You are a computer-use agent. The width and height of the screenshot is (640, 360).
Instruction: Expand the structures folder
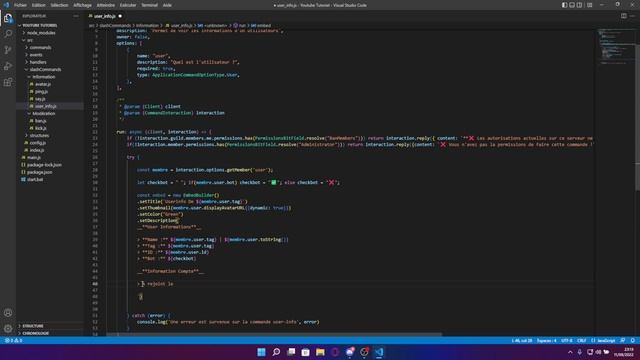(49, 136)
